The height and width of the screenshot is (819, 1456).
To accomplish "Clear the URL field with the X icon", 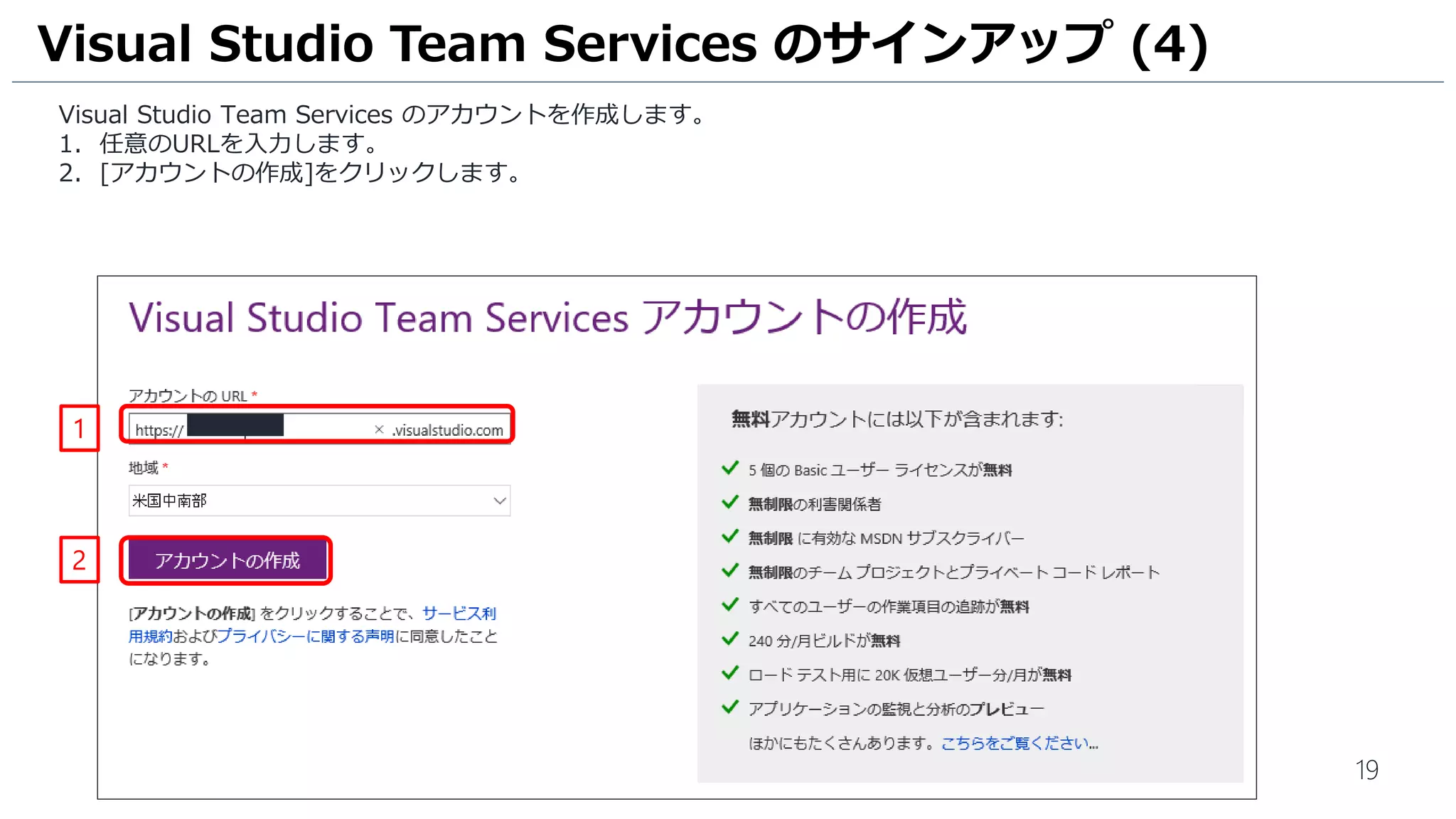I will click(379, 429).
